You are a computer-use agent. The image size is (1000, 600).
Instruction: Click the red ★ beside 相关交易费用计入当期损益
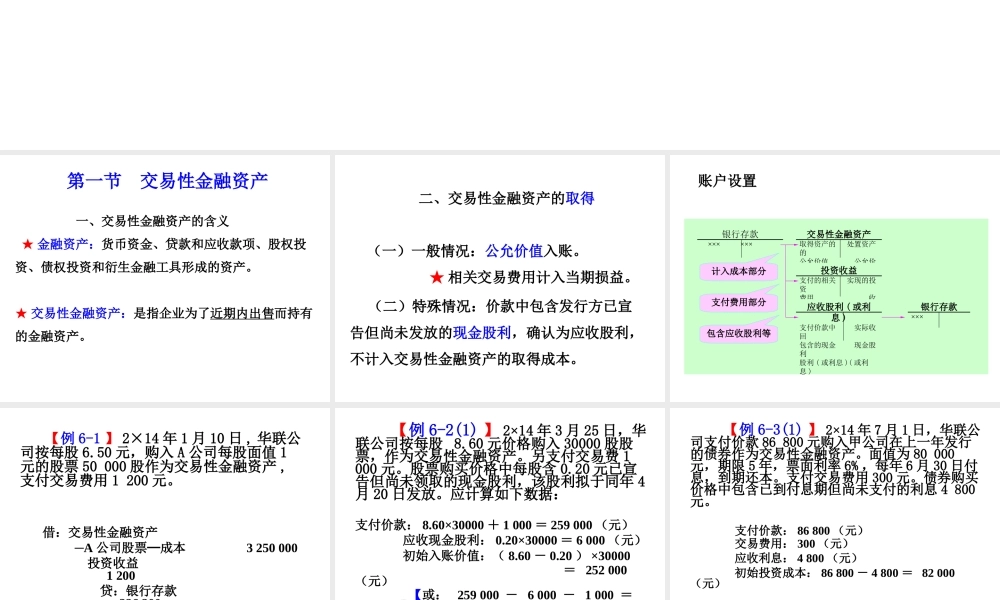pyautogui.click(x=437, y=276)
